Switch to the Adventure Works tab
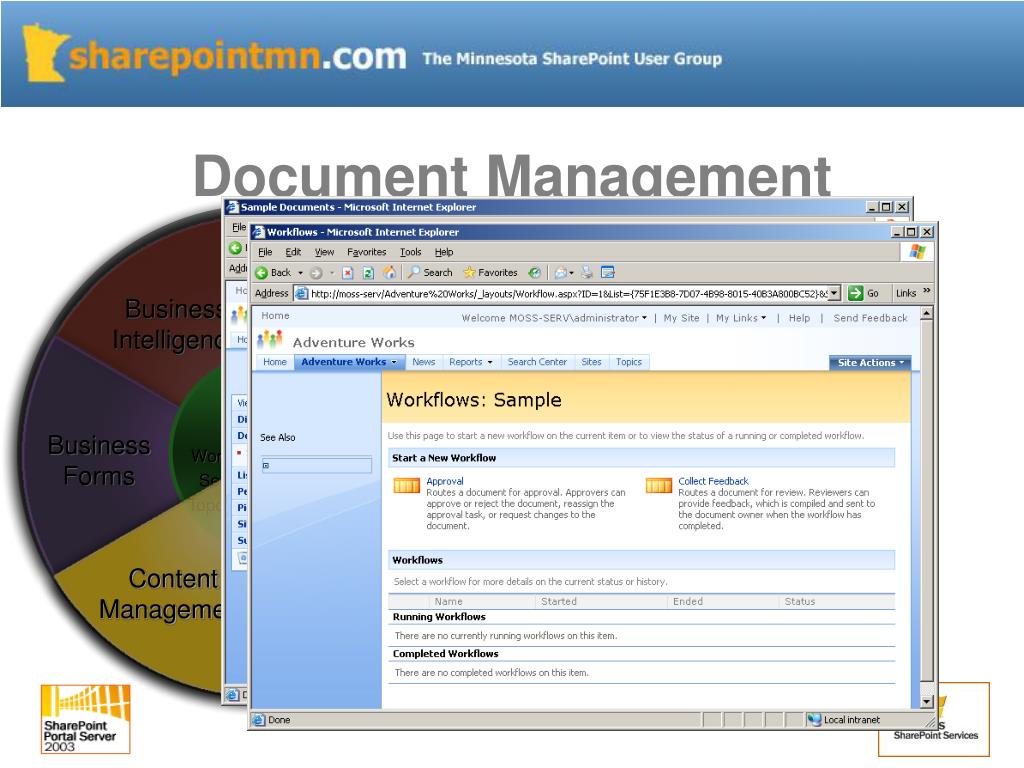The image size is (1024, 768). 349,362
